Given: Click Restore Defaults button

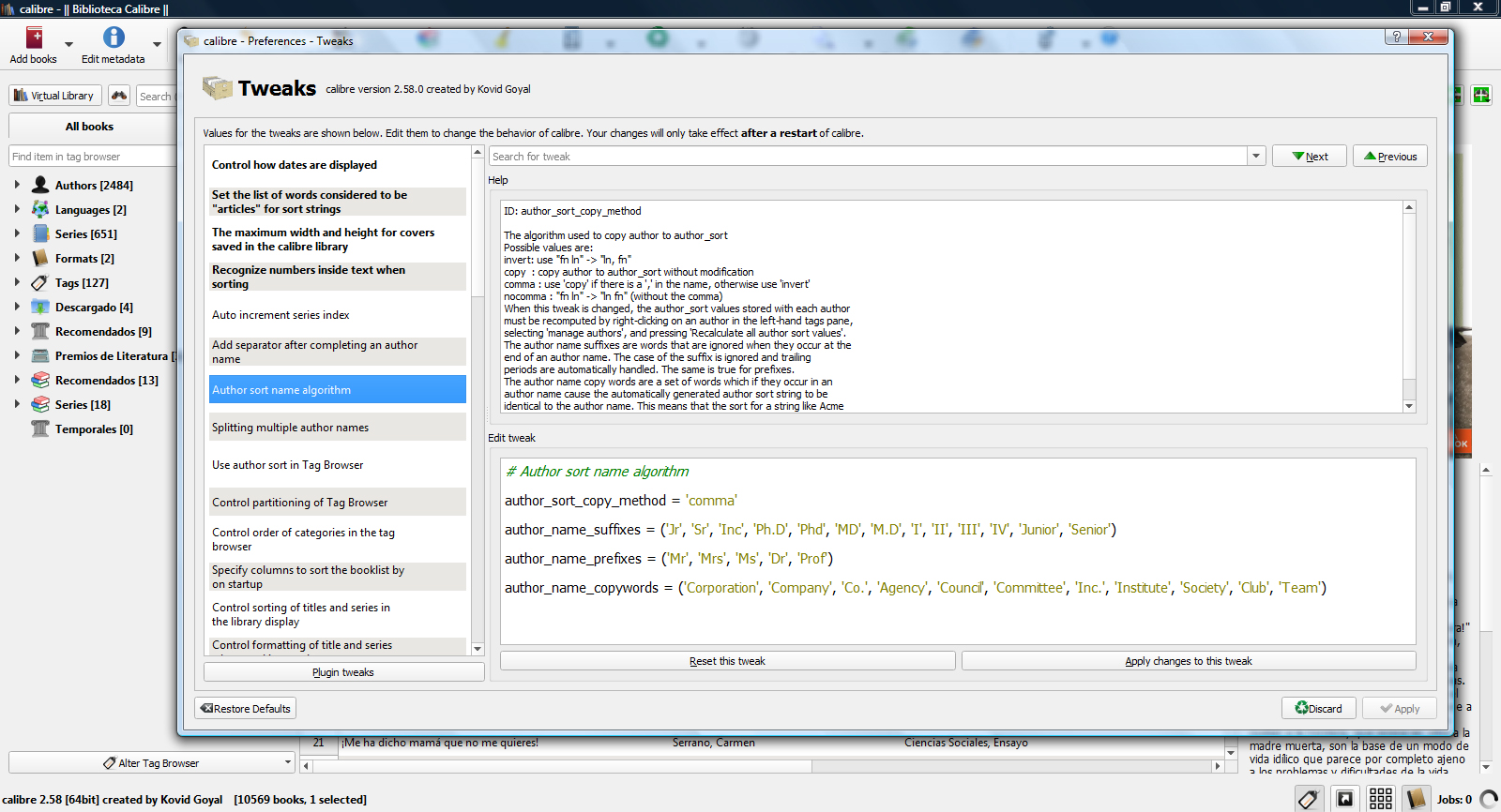Looking at the screenshot, I should pyautogui.click(x=246, y=708).
